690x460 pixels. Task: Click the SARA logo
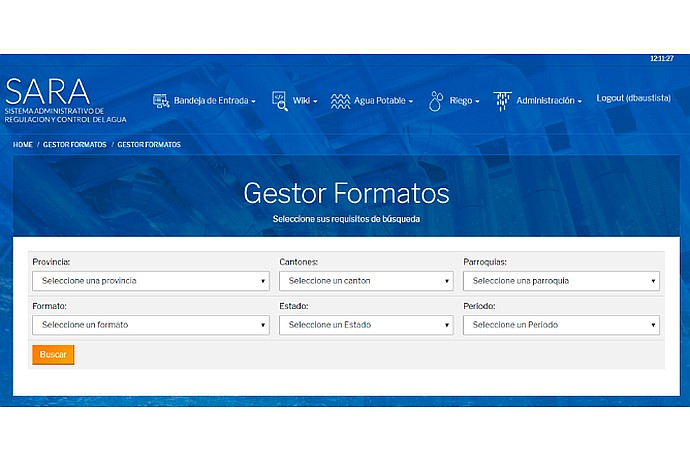[x=48, y=92]
